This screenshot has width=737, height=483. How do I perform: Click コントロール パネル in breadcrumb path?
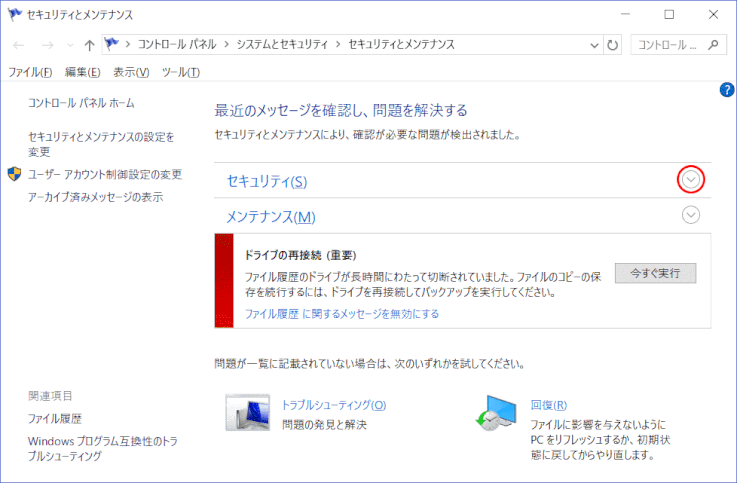tap(177, 45)
